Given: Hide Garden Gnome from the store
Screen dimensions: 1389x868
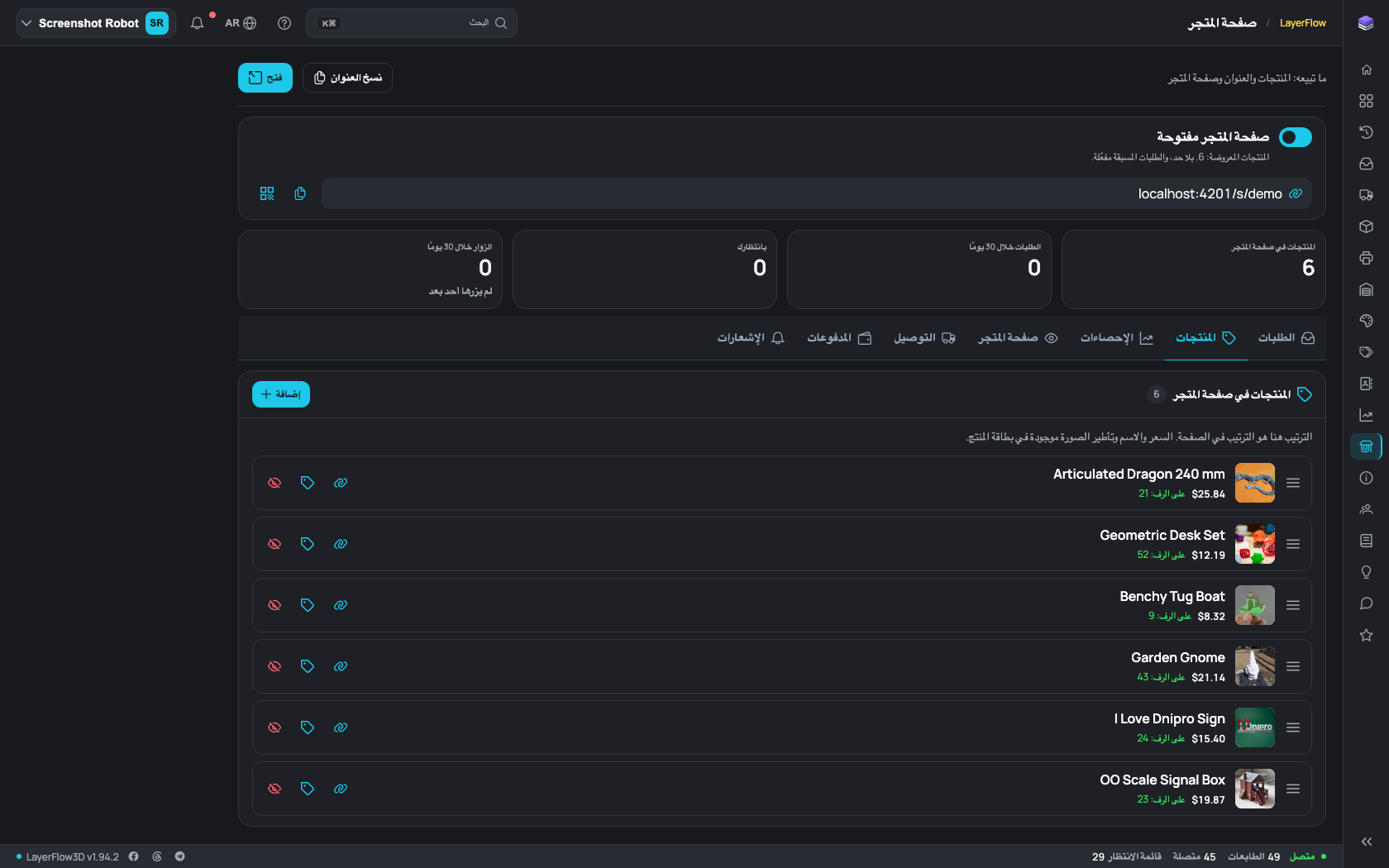Looking at the screenshot, I should click(274, 666).
